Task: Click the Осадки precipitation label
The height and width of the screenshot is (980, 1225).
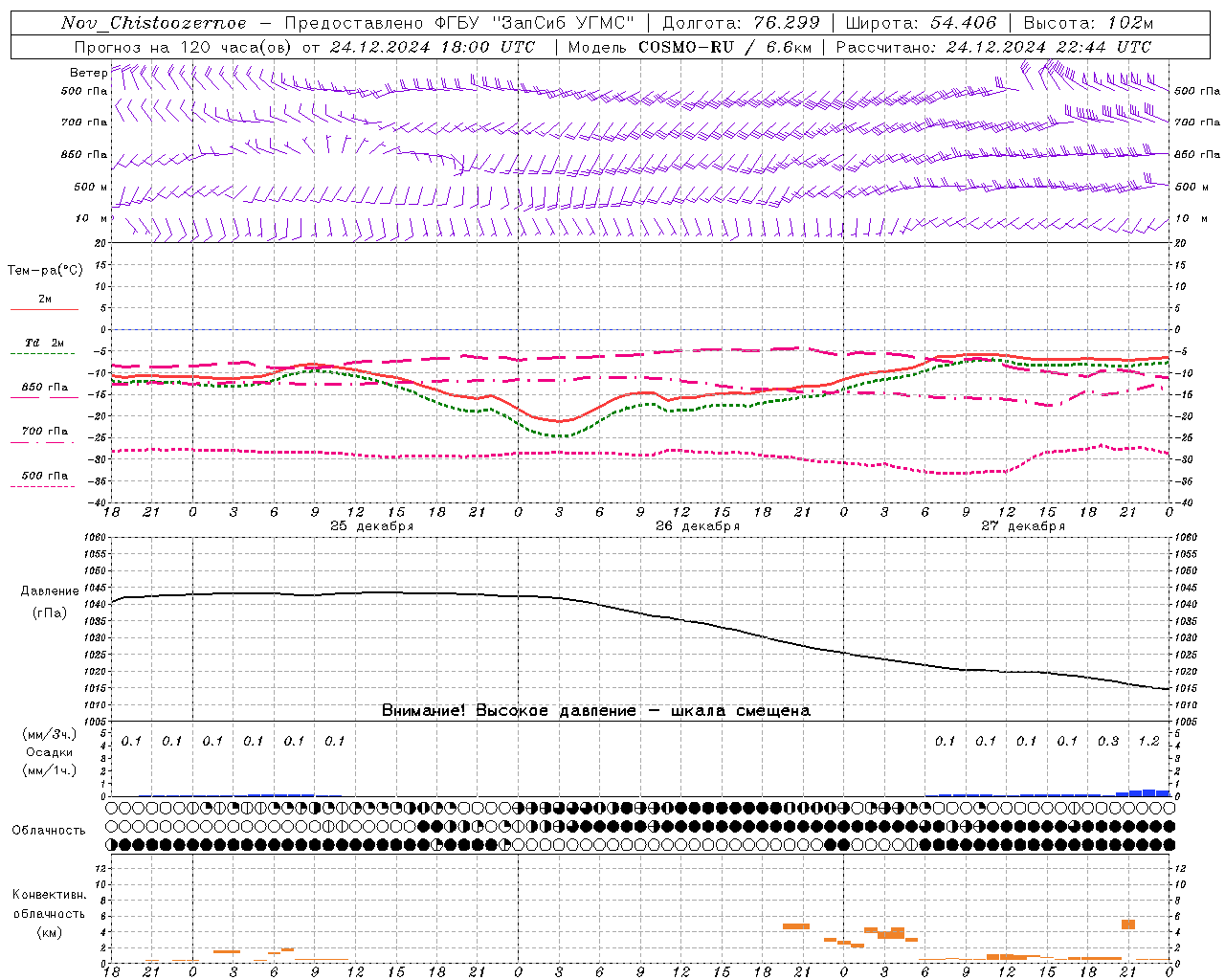Action: pos(50,752)
